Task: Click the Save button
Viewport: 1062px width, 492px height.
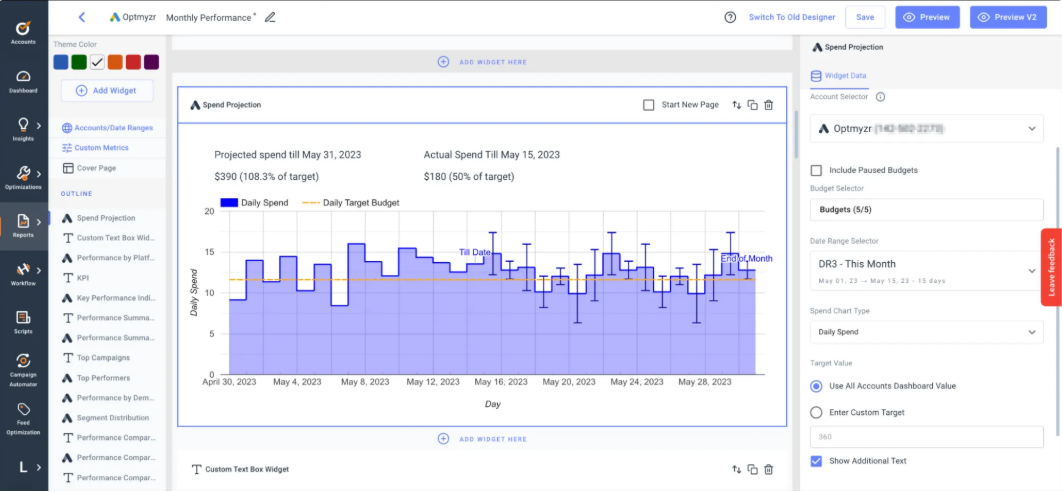Action: click(x=865, y=17)
